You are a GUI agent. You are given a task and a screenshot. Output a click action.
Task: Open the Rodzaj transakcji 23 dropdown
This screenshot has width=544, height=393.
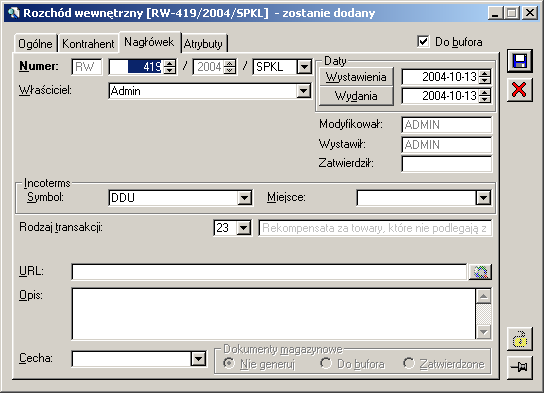click(244, 228)
